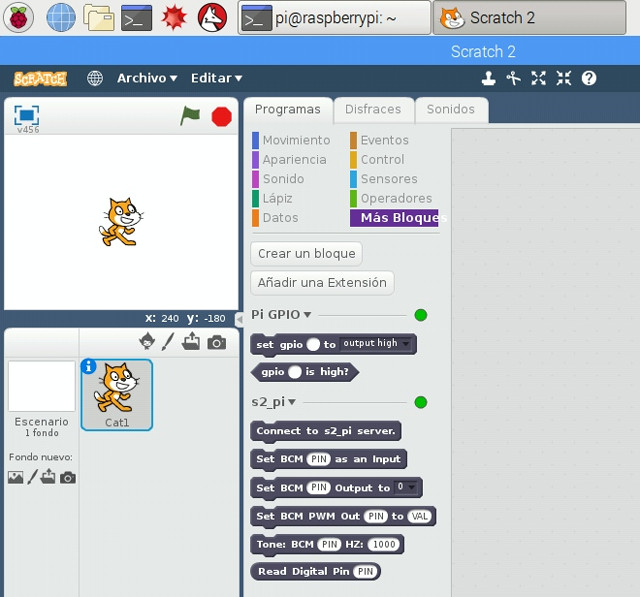Switch to the Sonidos tab
The height and width of the screenshot is (597, 640).
pyautogui.click(x=451, y=109)
